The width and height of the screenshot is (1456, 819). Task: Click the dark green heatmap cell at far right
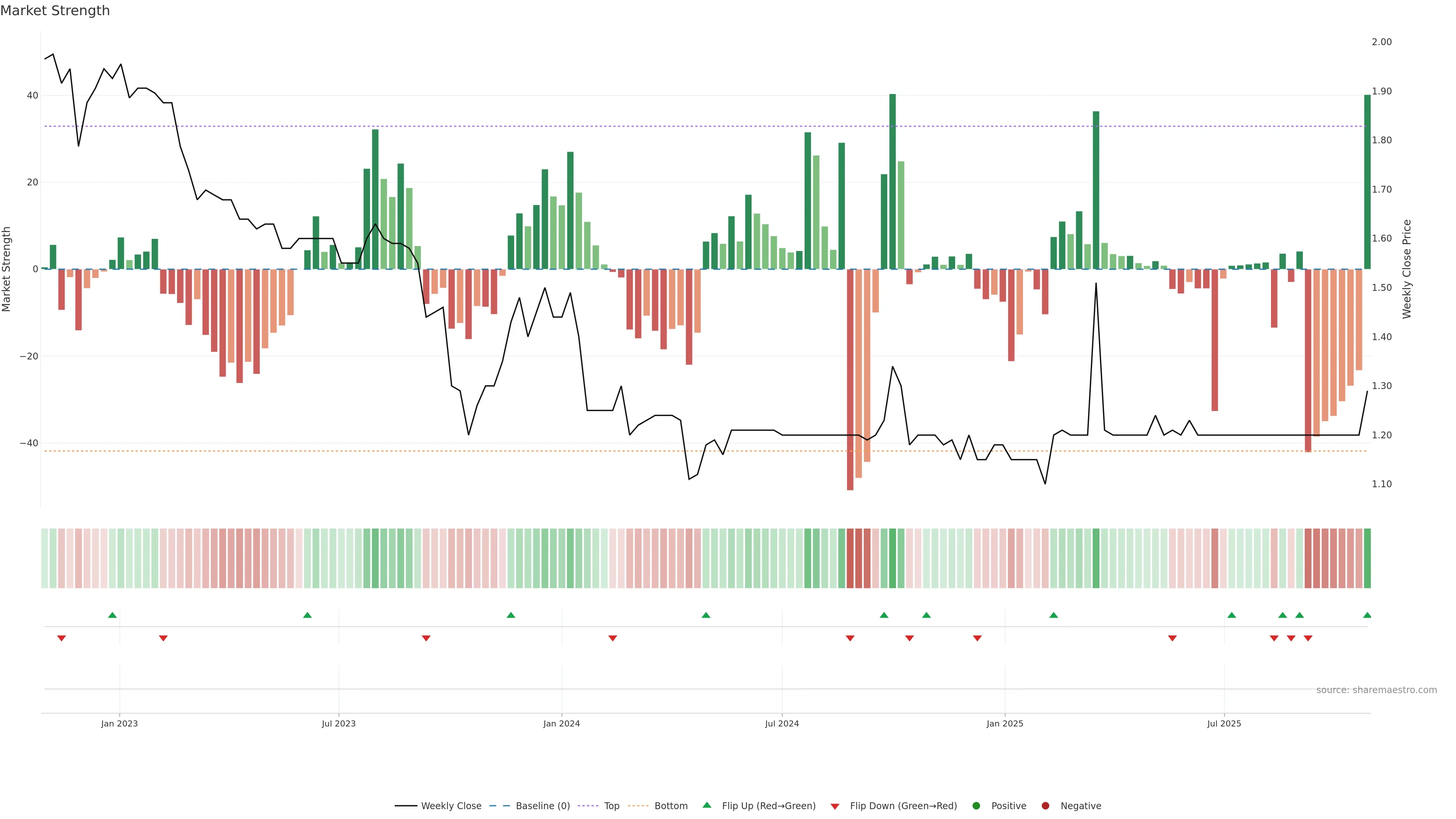click(1367, 558)
